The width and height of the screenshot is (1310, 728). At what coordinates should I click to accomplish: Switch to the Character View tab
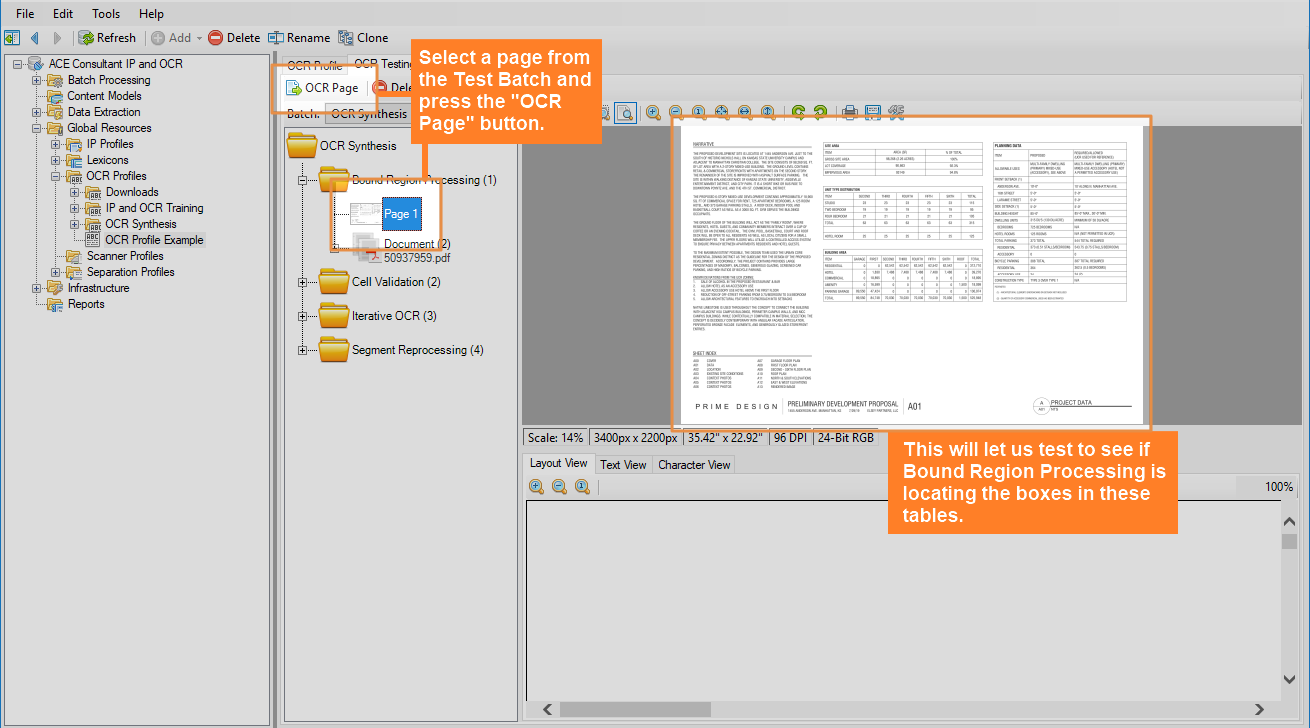tap(694, 464)
